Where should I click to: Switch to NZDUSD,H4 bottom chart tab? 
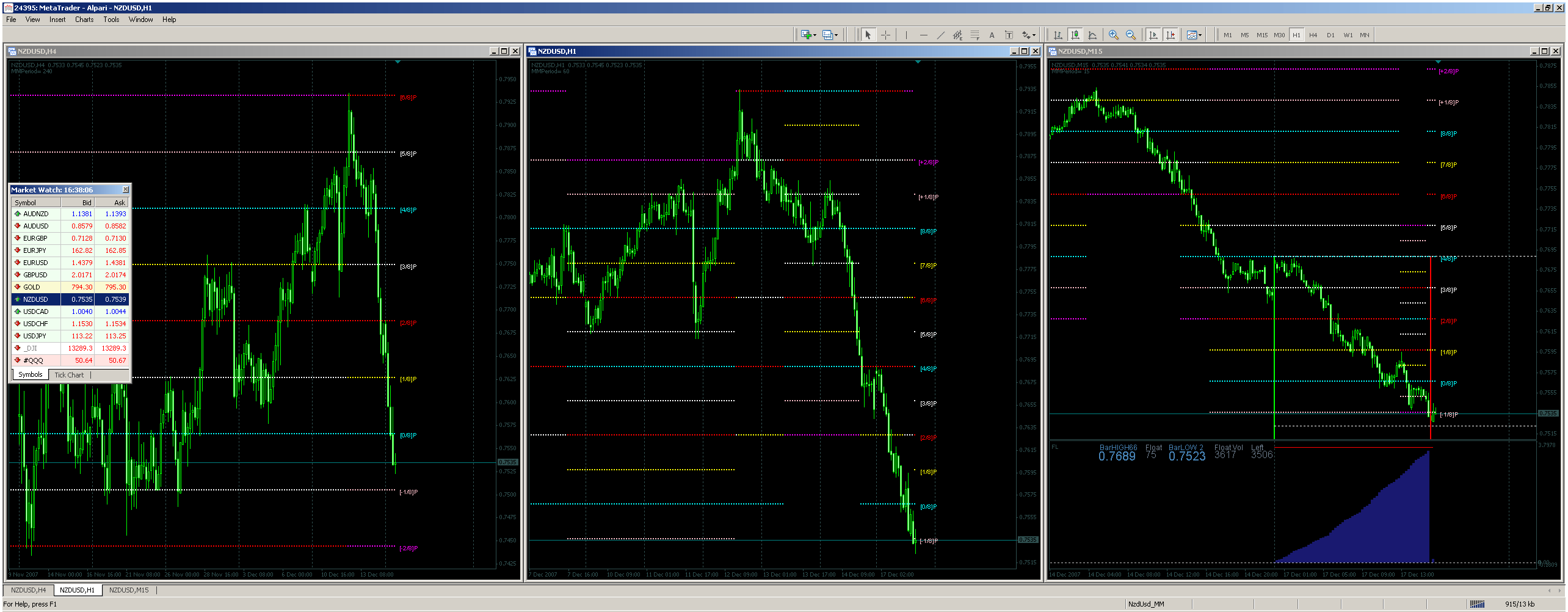click(x=28, y=590)
